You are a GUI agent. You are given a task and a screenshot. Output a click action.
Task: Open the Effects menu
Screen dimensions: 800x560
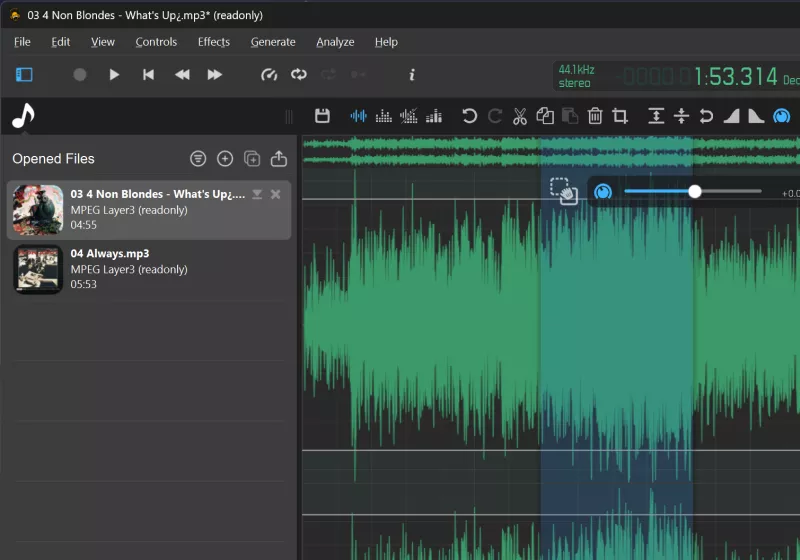click(213, 42)
